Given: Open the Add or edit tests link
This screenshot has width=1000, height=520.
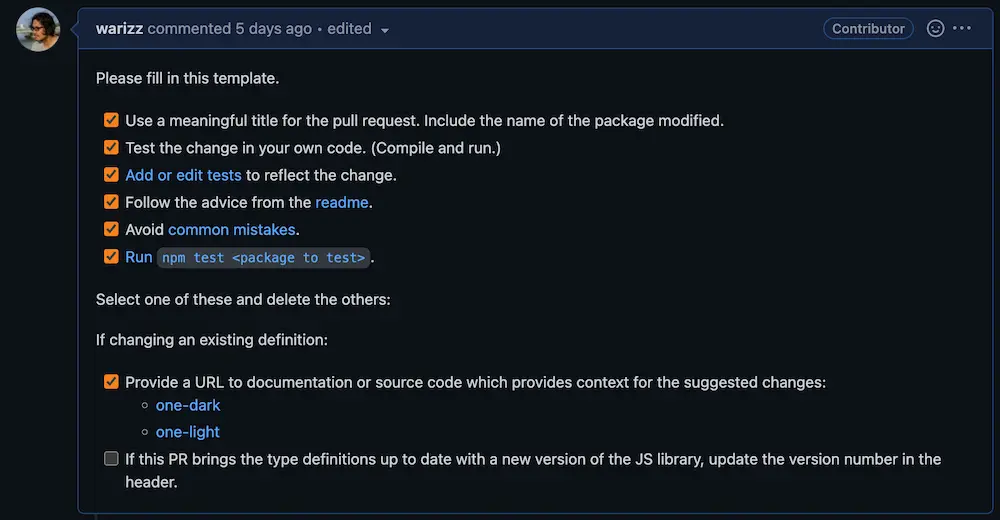Looking at the screenshot, I should (x=183, y=175).
